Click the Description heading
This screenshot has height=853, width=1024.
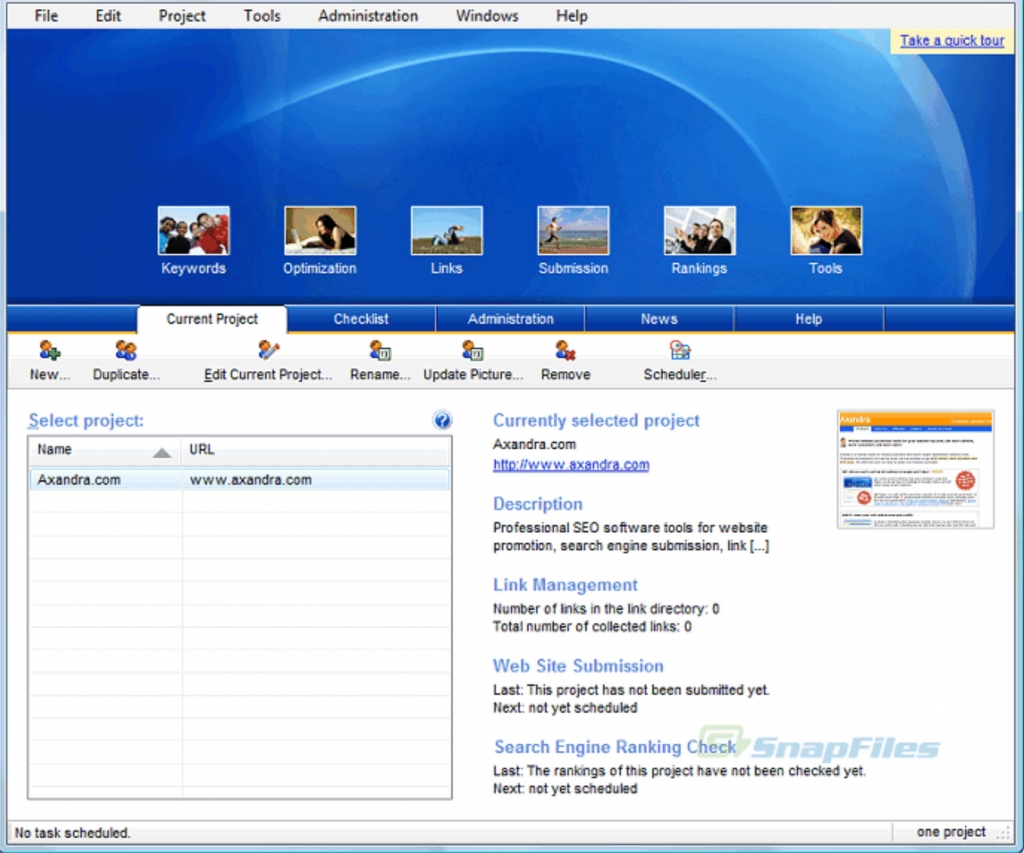pos(537,504)
